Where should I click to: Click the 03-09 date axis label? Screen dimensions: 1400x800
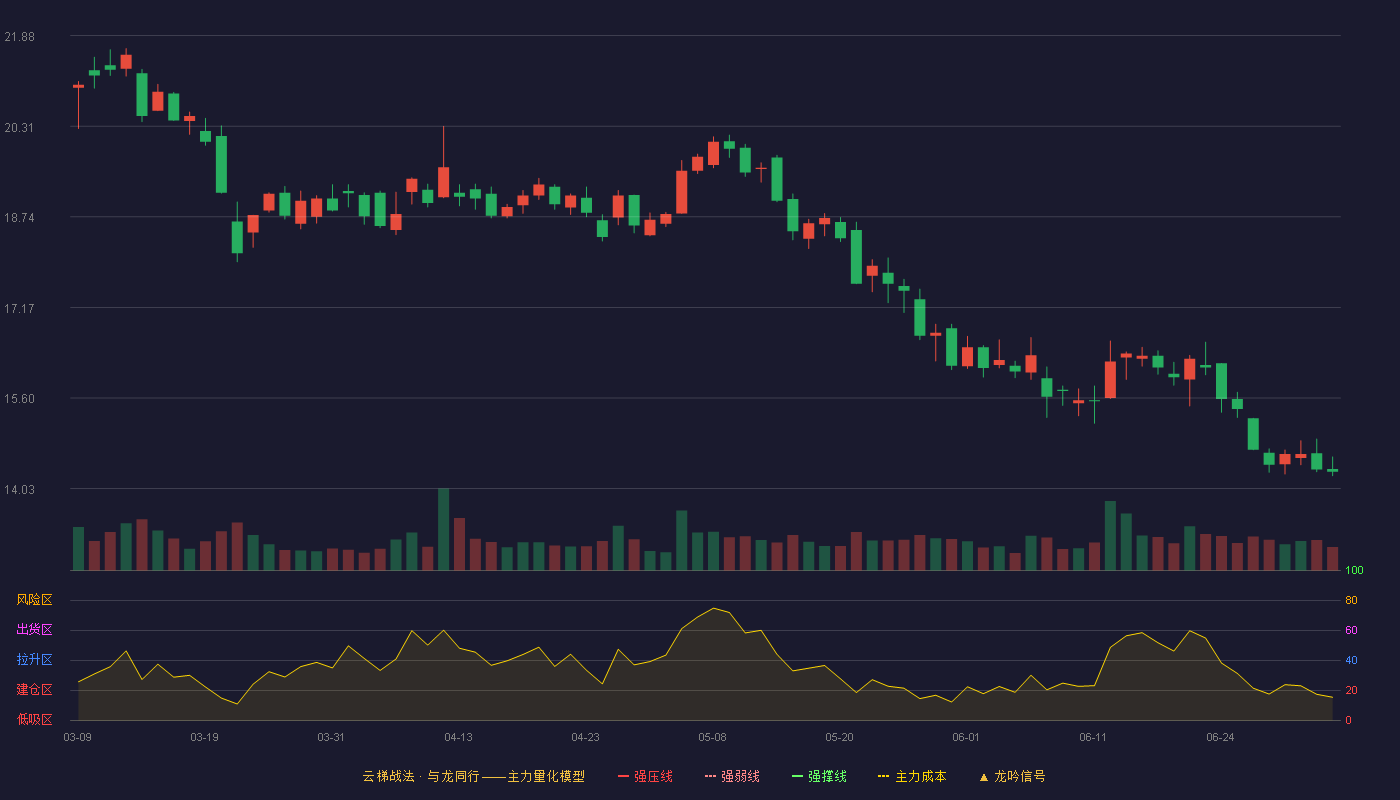78,737
